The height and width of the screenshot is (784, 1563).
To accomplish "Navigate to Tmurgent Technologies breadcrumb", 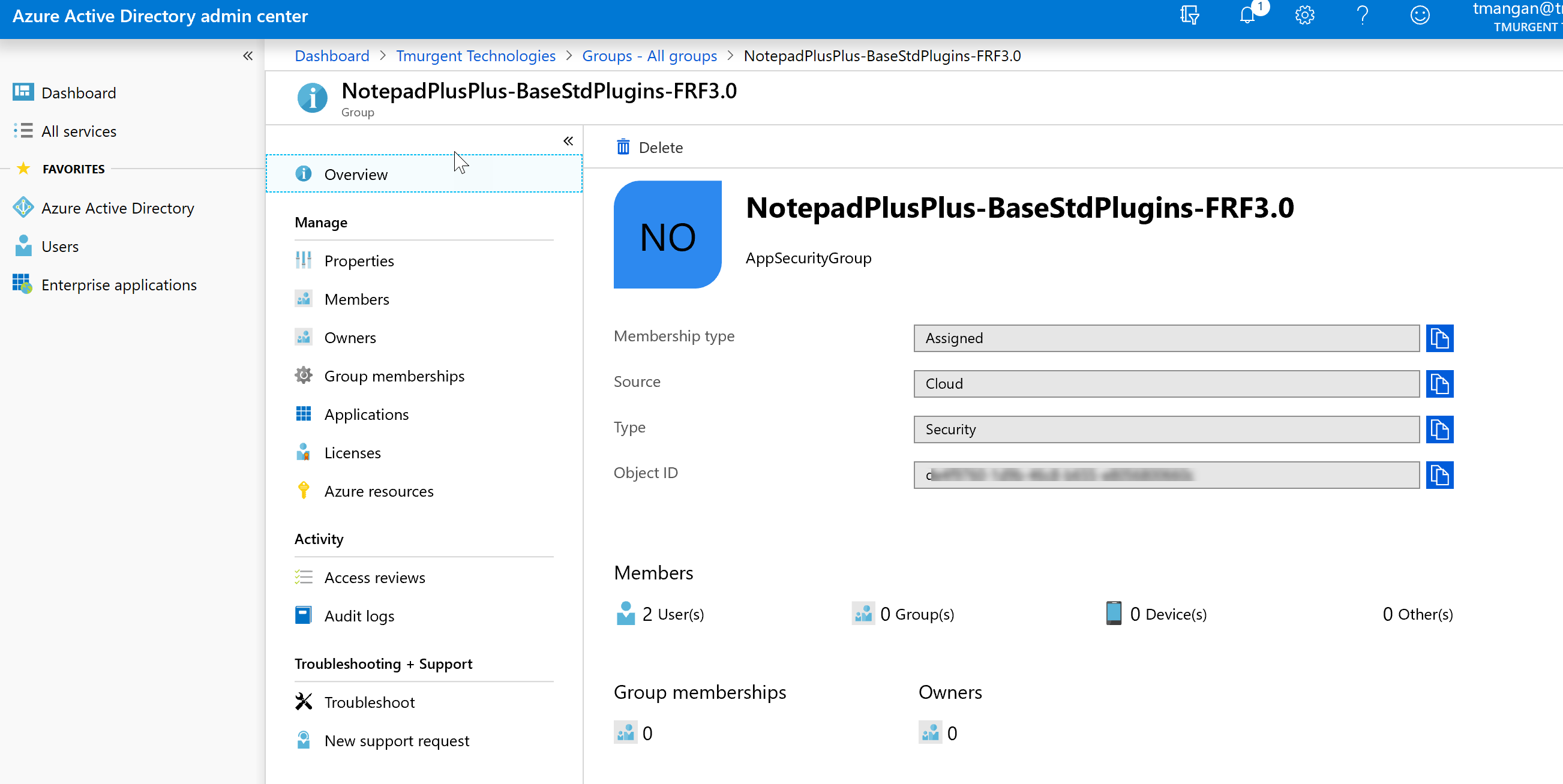I will (x=475, y=56).
